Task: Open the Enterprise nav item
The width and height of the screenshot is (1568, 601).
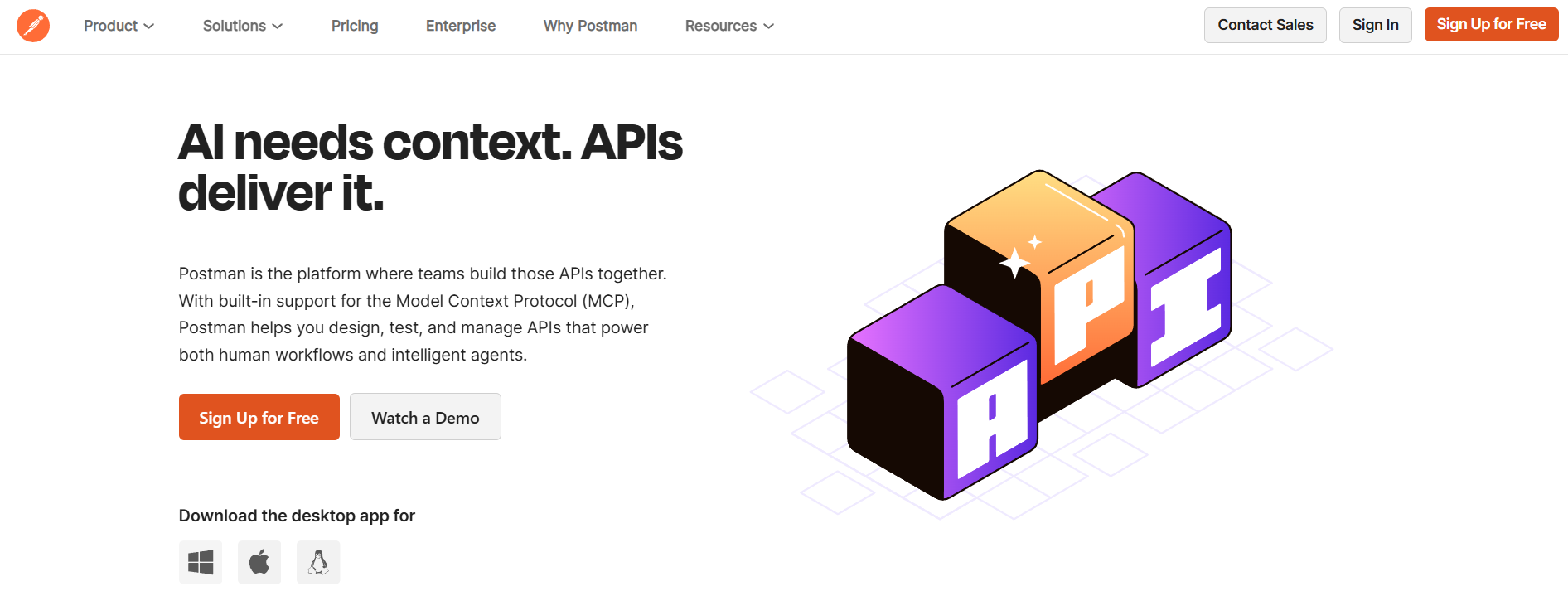Action: click(461, 26)
